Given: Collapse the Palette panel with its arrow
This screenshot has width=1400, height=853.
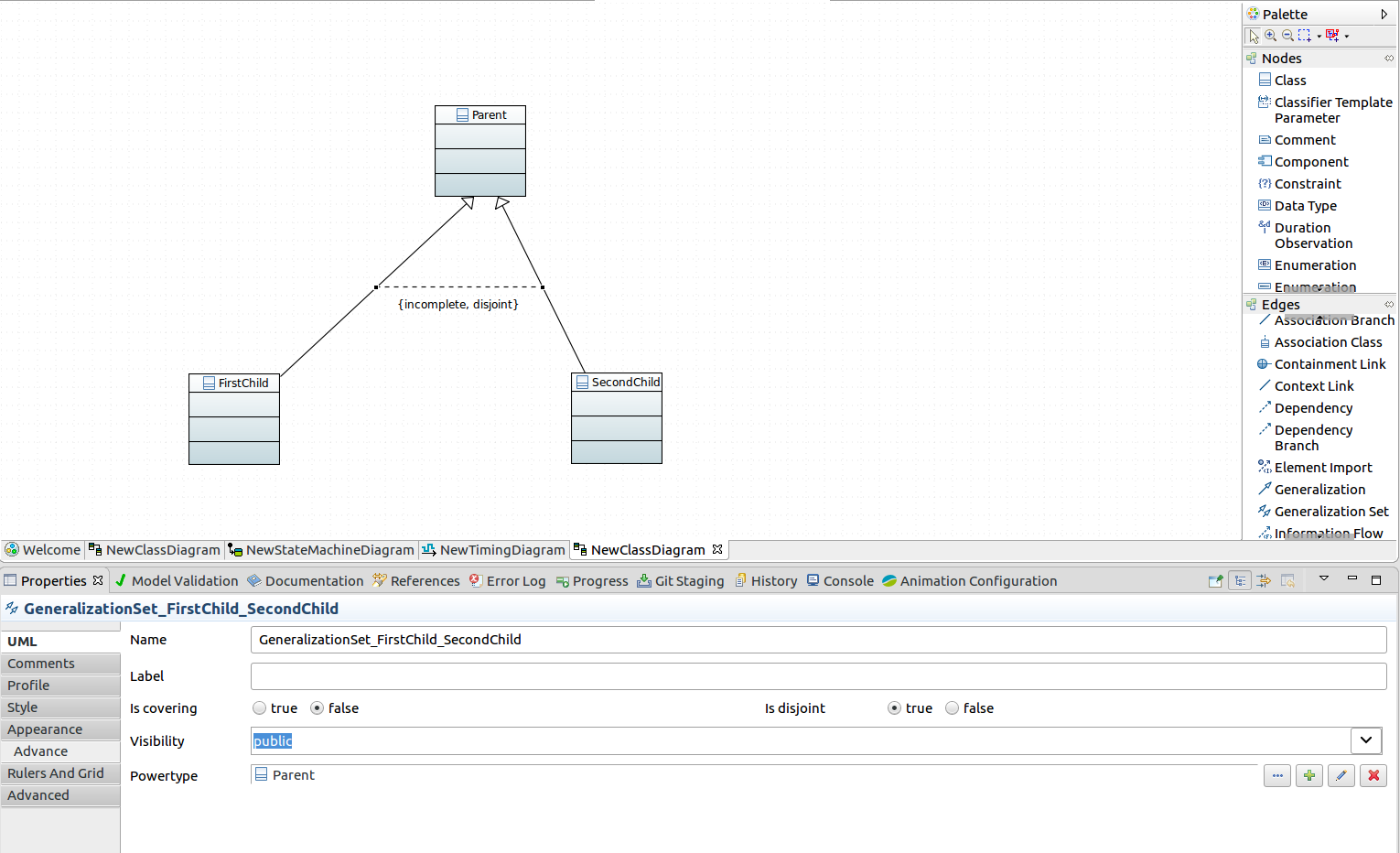Looking at the screenshot, I should click(1384, 15).
